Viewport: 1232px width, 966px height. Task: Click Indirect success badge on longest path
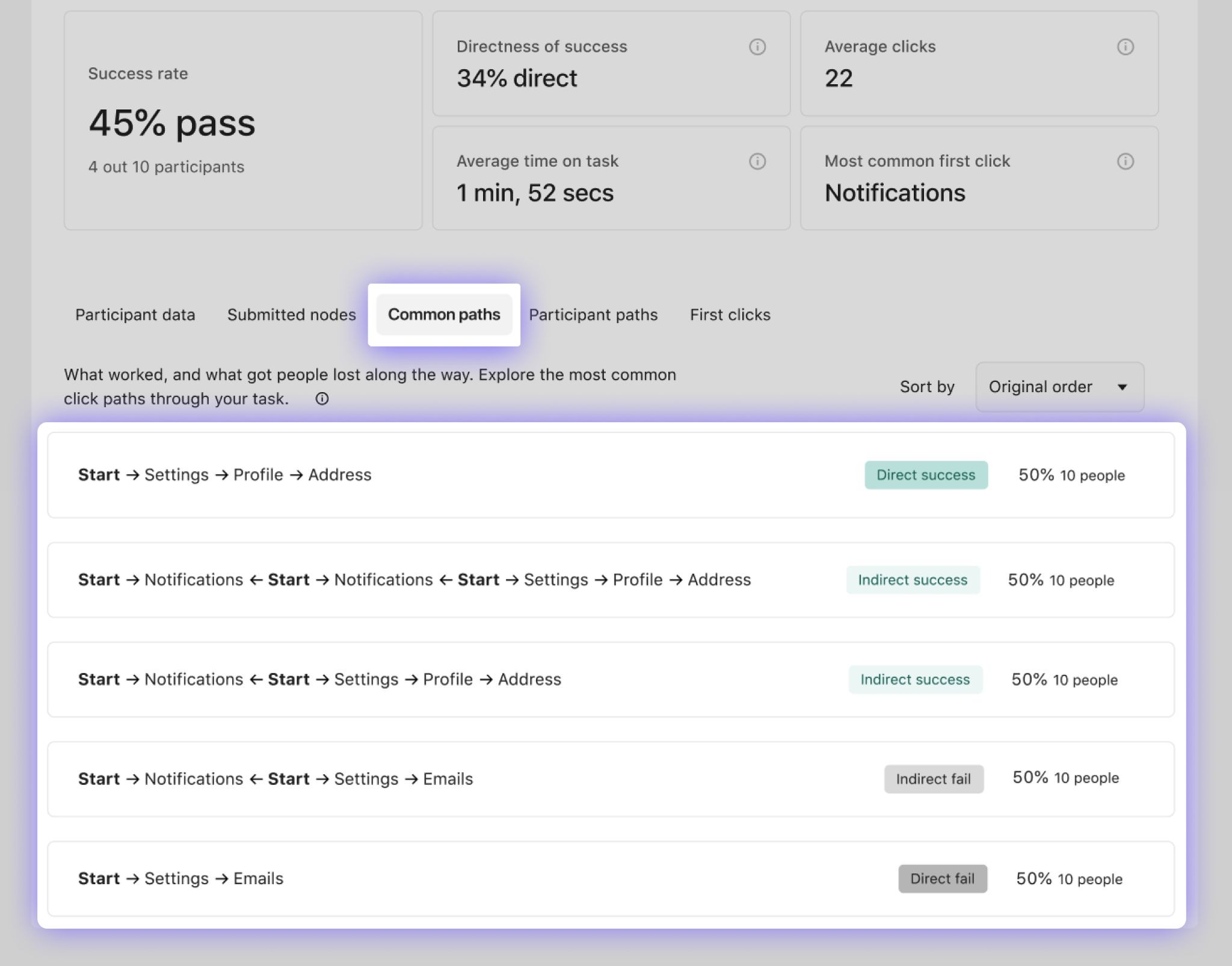(x=912, y=580)
